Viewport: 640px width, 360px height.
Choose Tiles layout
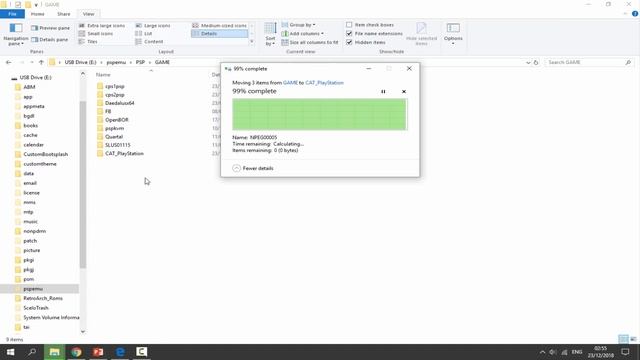coord(88,42)
